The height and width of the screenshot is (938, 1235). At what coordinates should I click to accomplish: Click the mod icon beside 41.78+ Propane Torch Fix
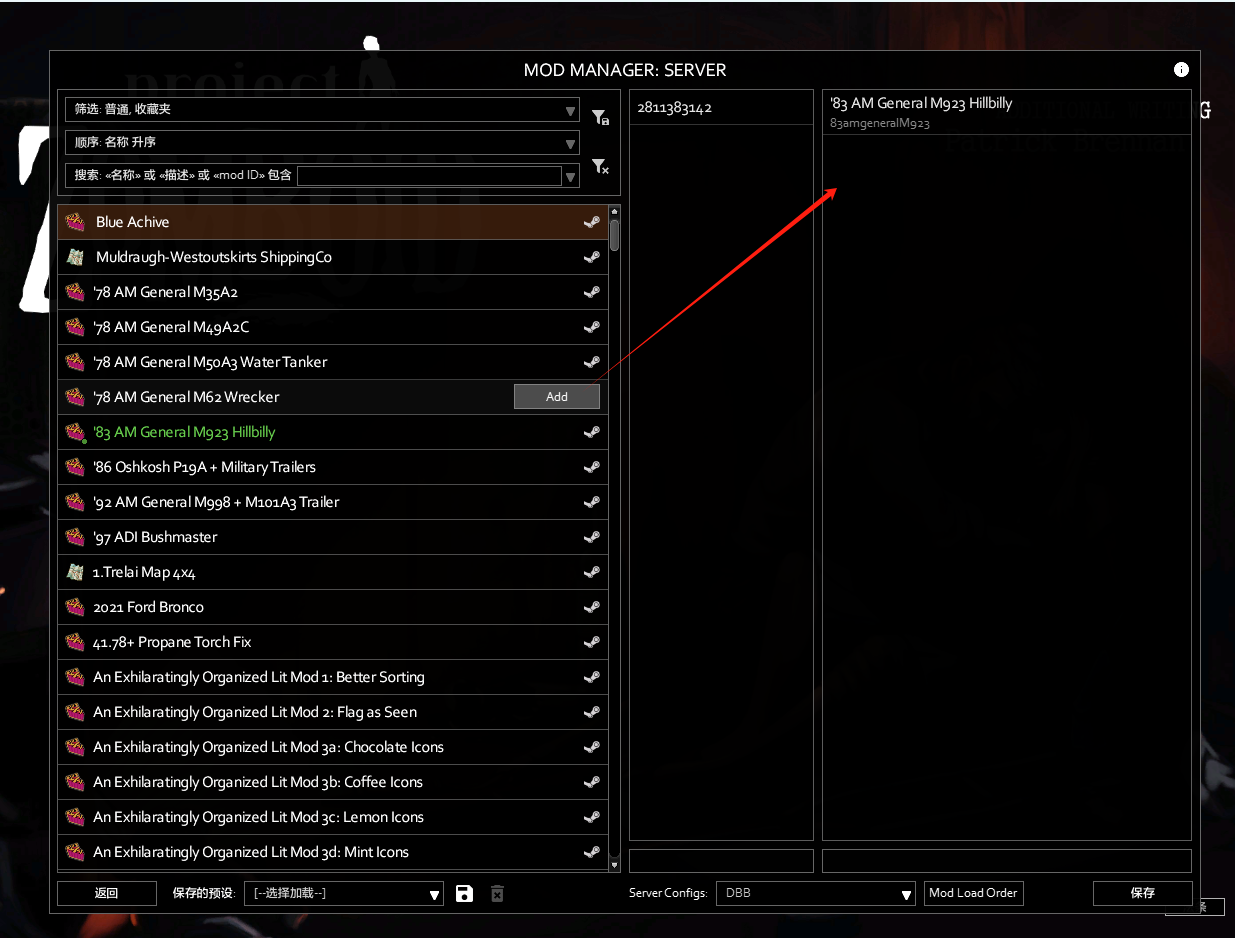point(75,642)
